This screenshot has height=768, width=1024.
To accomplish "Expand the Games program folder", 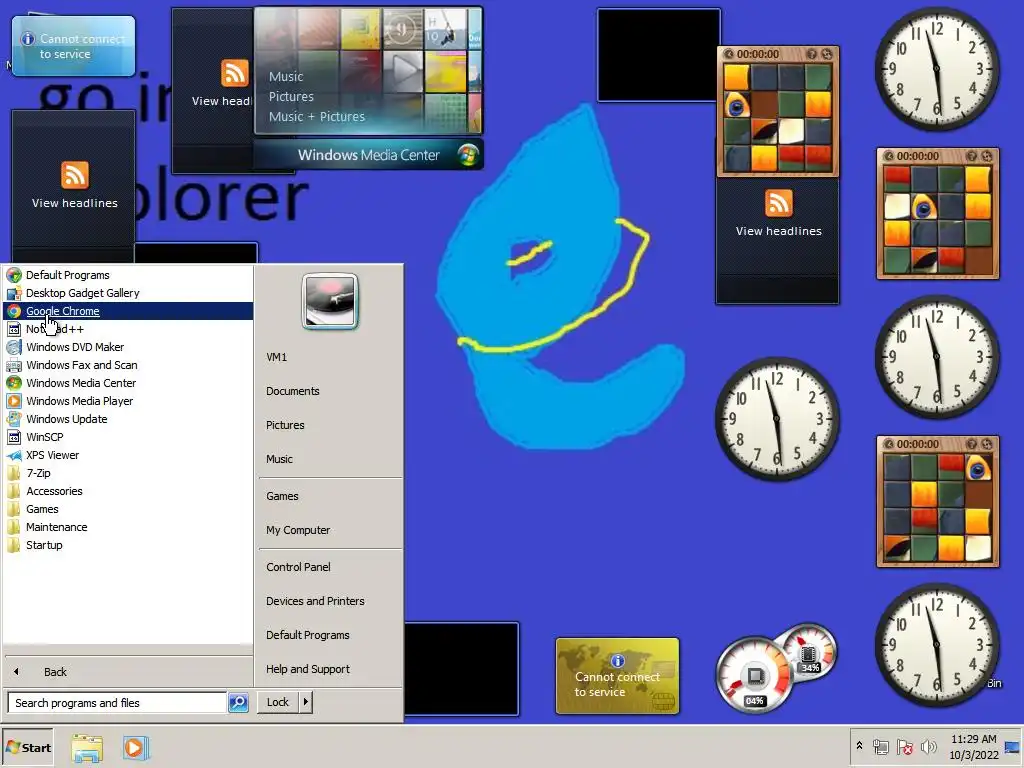I will 128,509.
